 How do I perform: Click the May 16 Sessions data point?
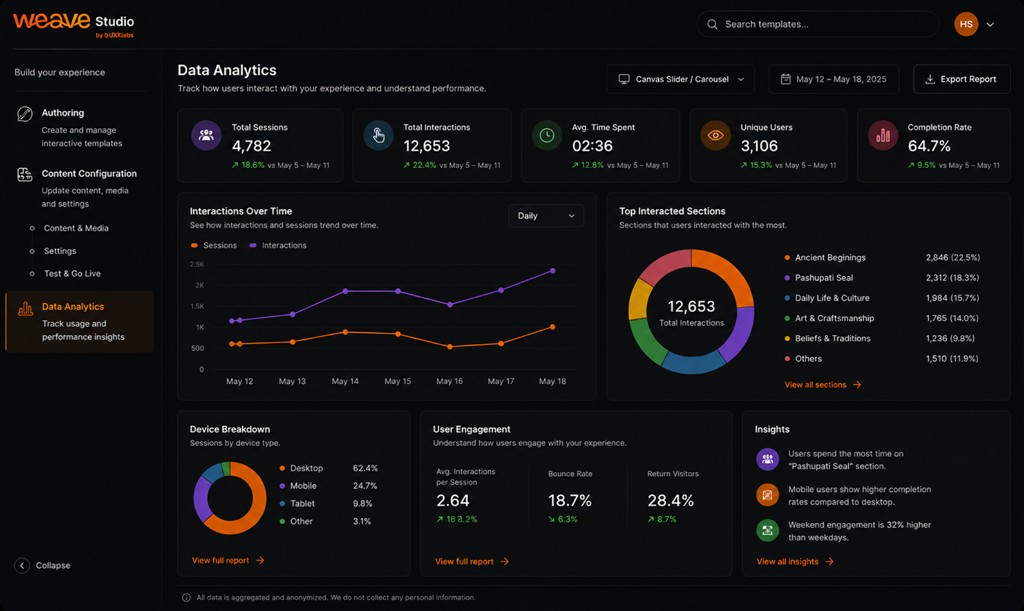click(x=449, y=347)
